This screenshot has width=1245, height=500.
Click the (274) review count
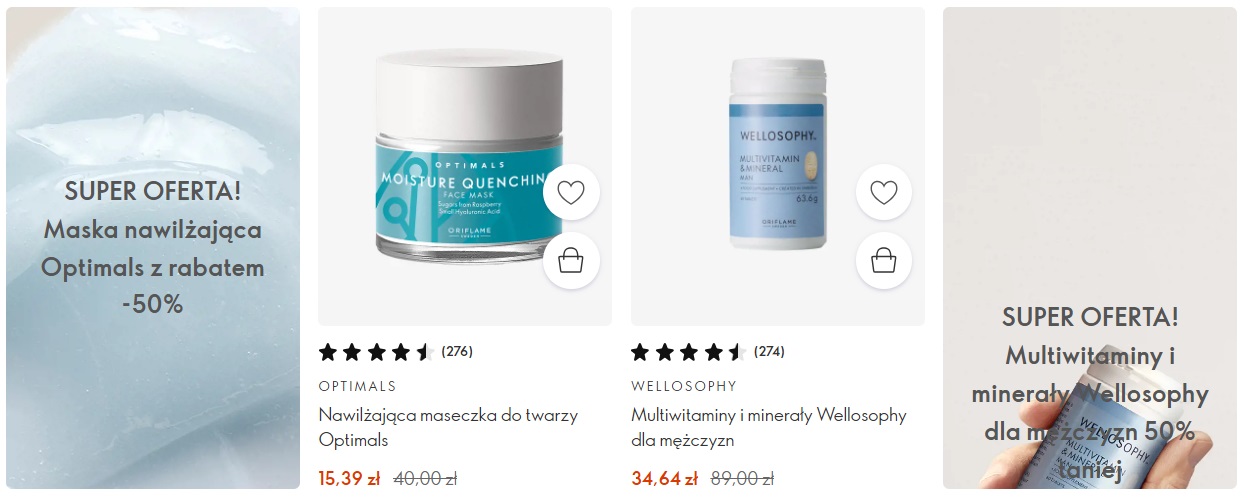[770, 352]
